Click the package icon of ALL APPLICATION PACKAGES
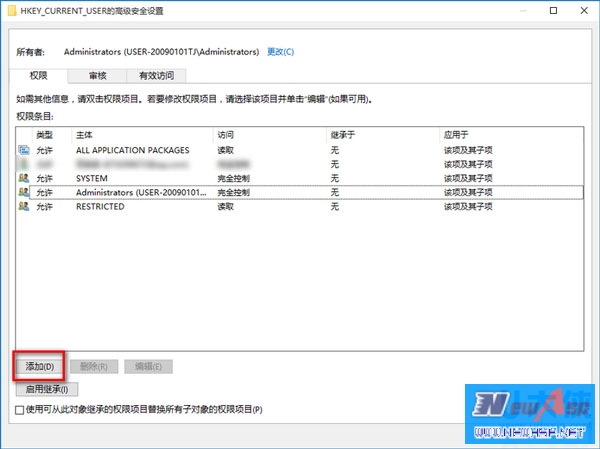Image resolution: width=600 pixels, height=449 pixels. click(24, 150)
